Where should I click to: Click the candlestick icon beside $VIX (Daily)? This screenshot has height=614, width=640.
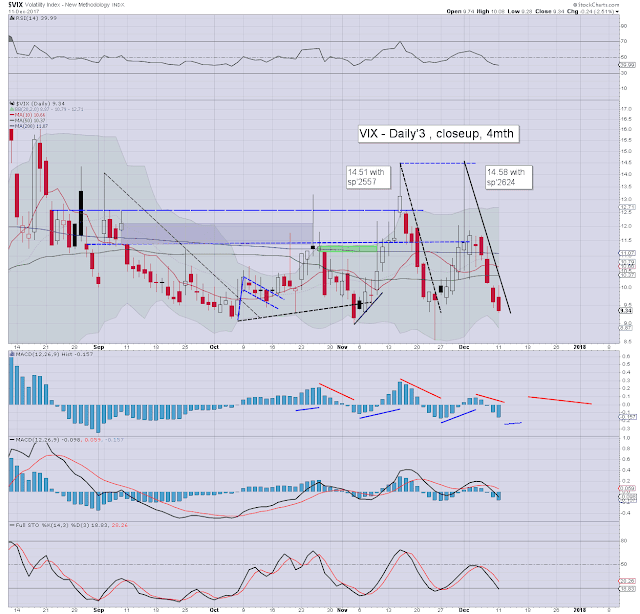coord(12,104)
